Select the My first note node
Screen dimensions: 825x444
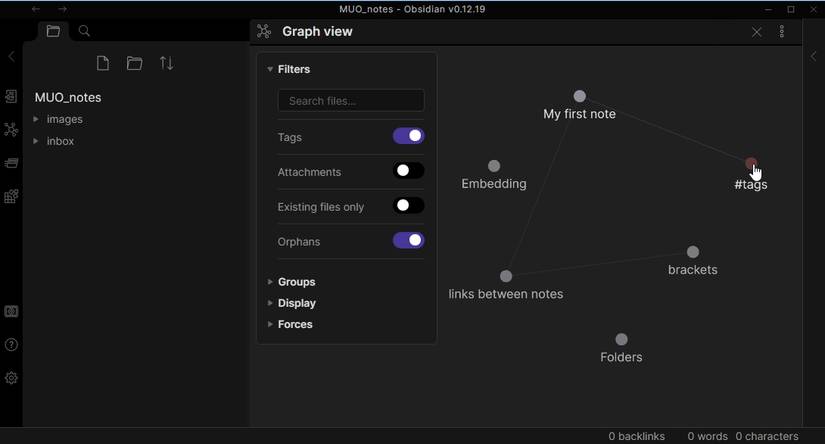click(579, 96)
